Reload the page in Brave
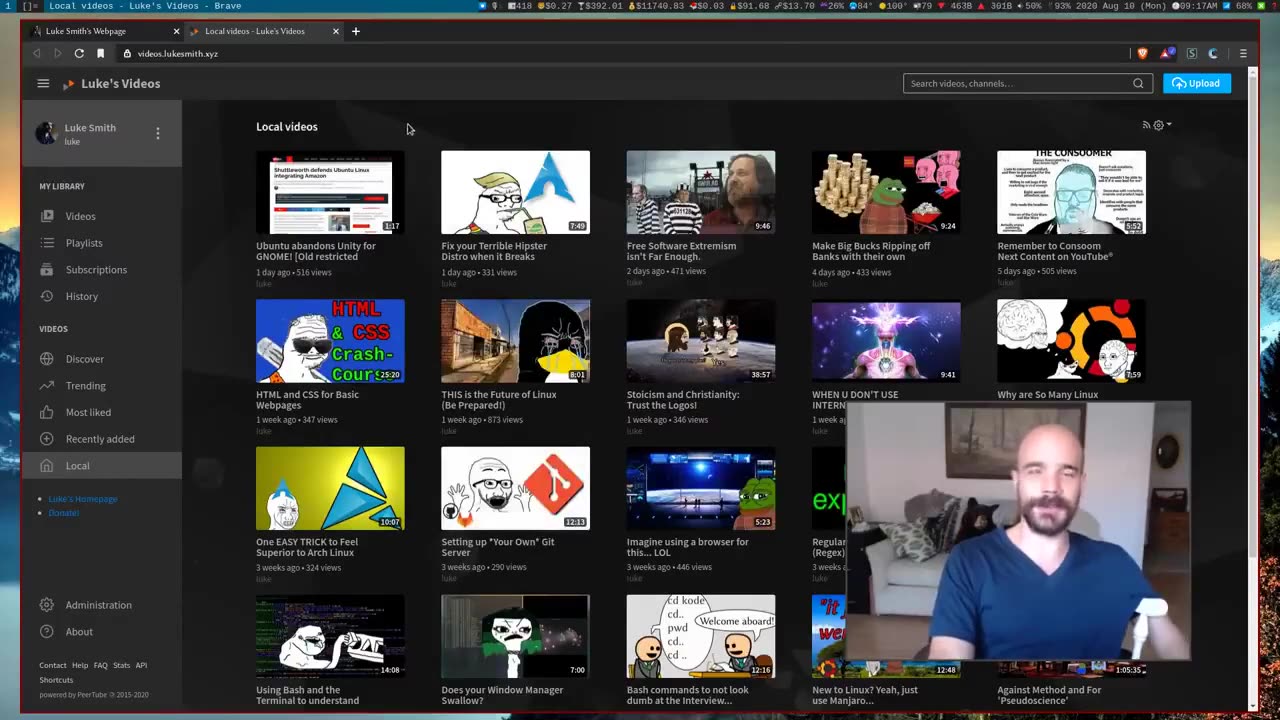The width and height of the screenshot is (1280, 720). click(79, 53)
